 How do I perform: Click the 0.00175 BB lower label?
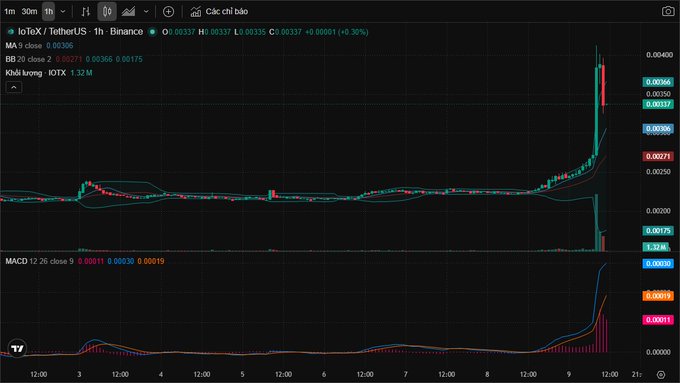[x=658, y=231]
